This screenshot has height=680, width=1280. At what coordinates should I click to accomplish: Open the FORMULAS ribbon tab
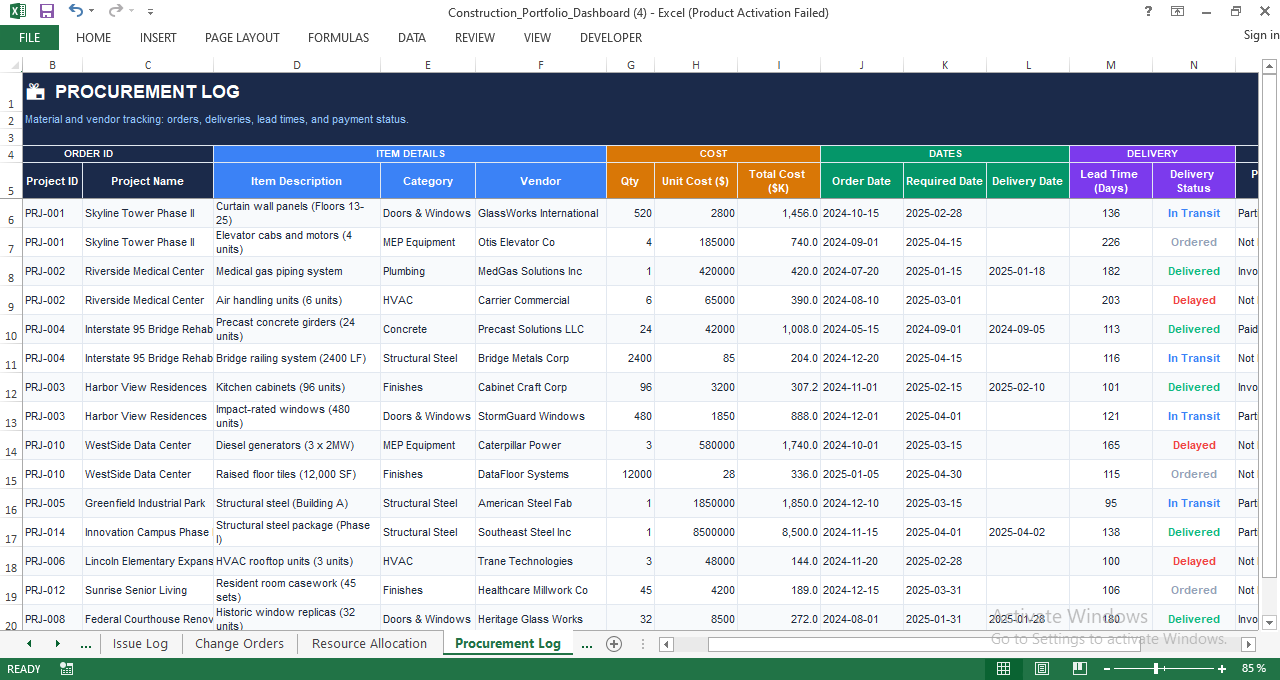(338, 38)
